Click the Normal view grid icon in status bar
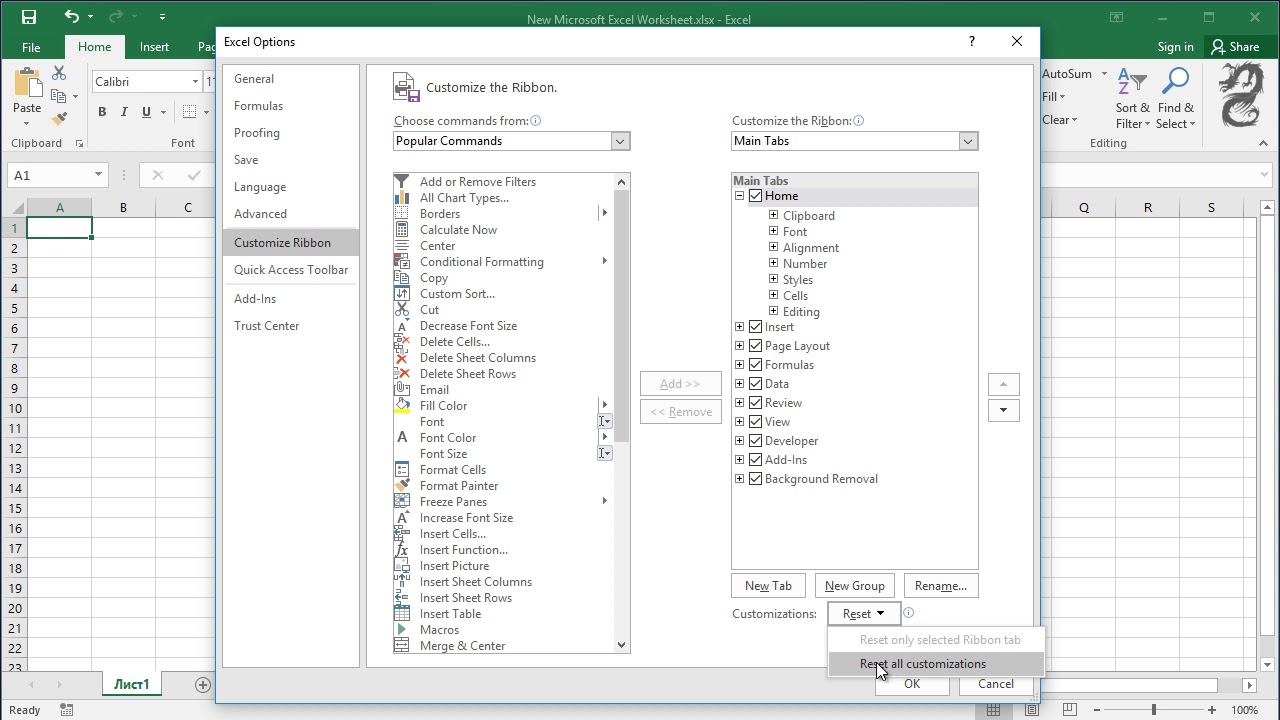The height and width of the screenshot is (720, 1280). (993, 710)
